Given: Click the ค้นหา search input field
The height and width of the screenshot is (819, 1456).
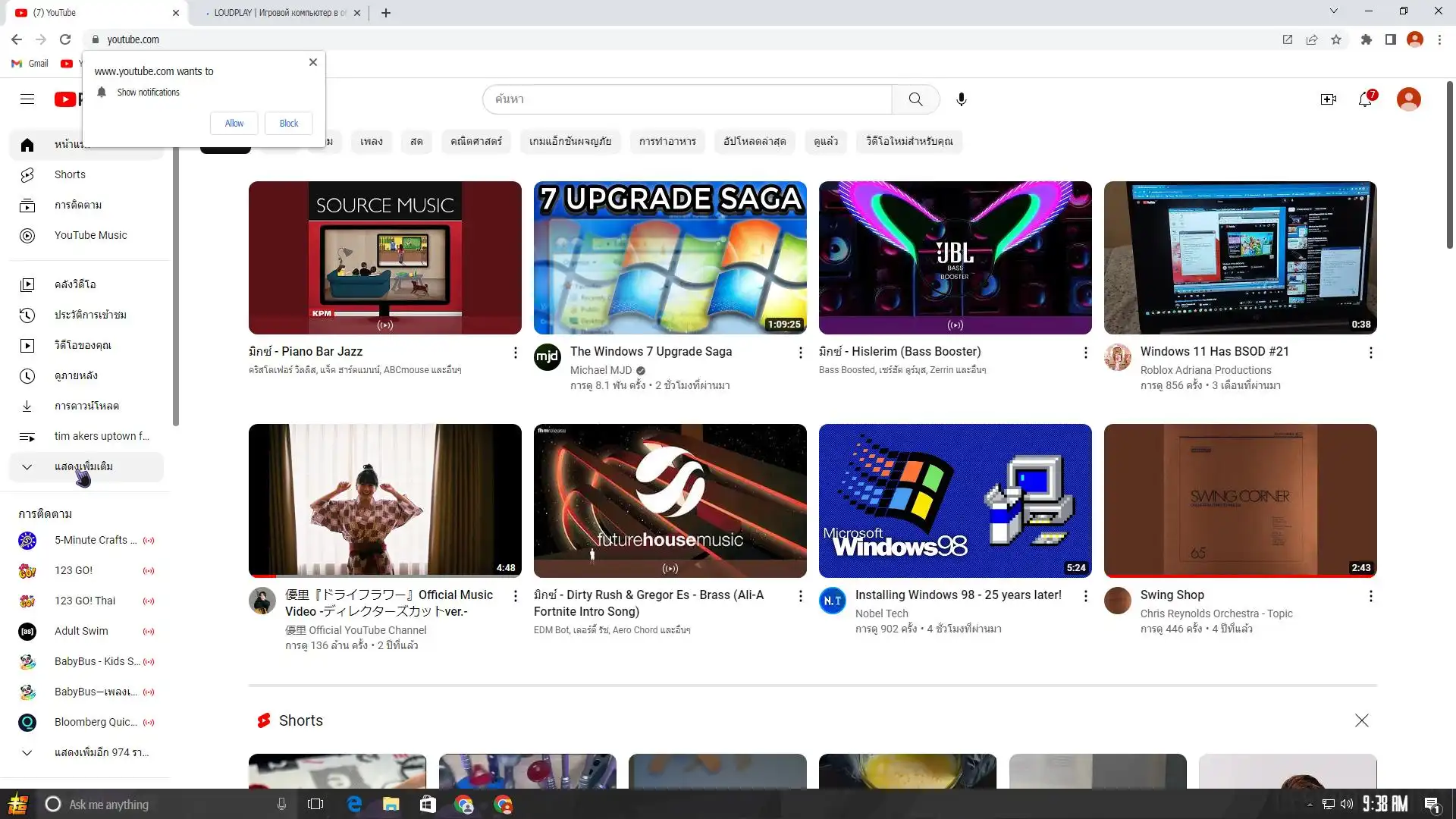Looking at the screenshot, I should coord(686,99).
